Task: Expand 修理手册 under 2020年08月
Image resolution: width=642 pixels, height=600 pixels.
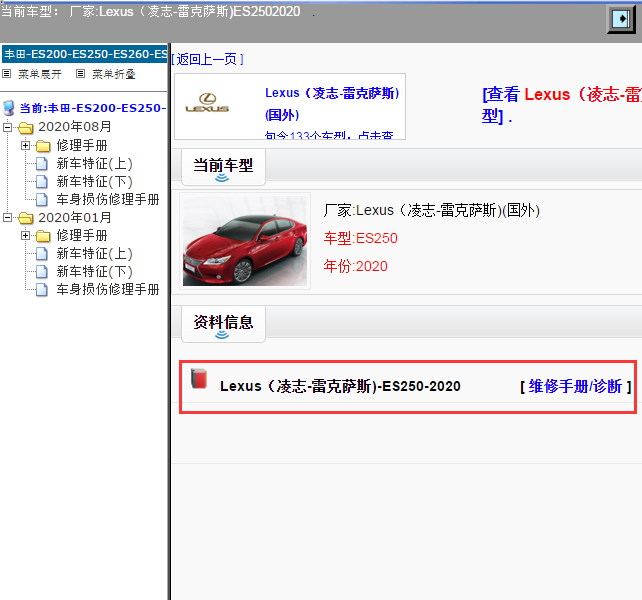Action: [25, 145]
